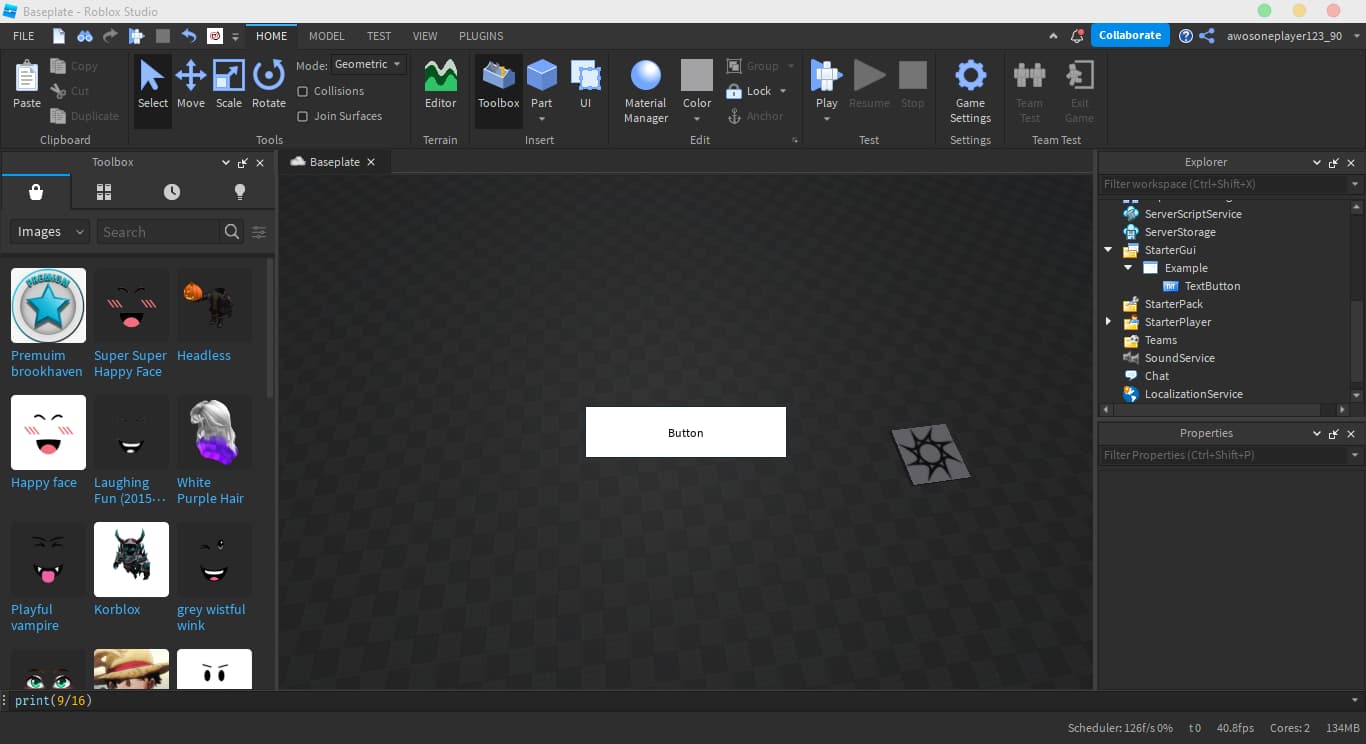Viewport: 1366px width, 744px height.
Task: Undock the Explorer panel
Action: [1334, 163]
